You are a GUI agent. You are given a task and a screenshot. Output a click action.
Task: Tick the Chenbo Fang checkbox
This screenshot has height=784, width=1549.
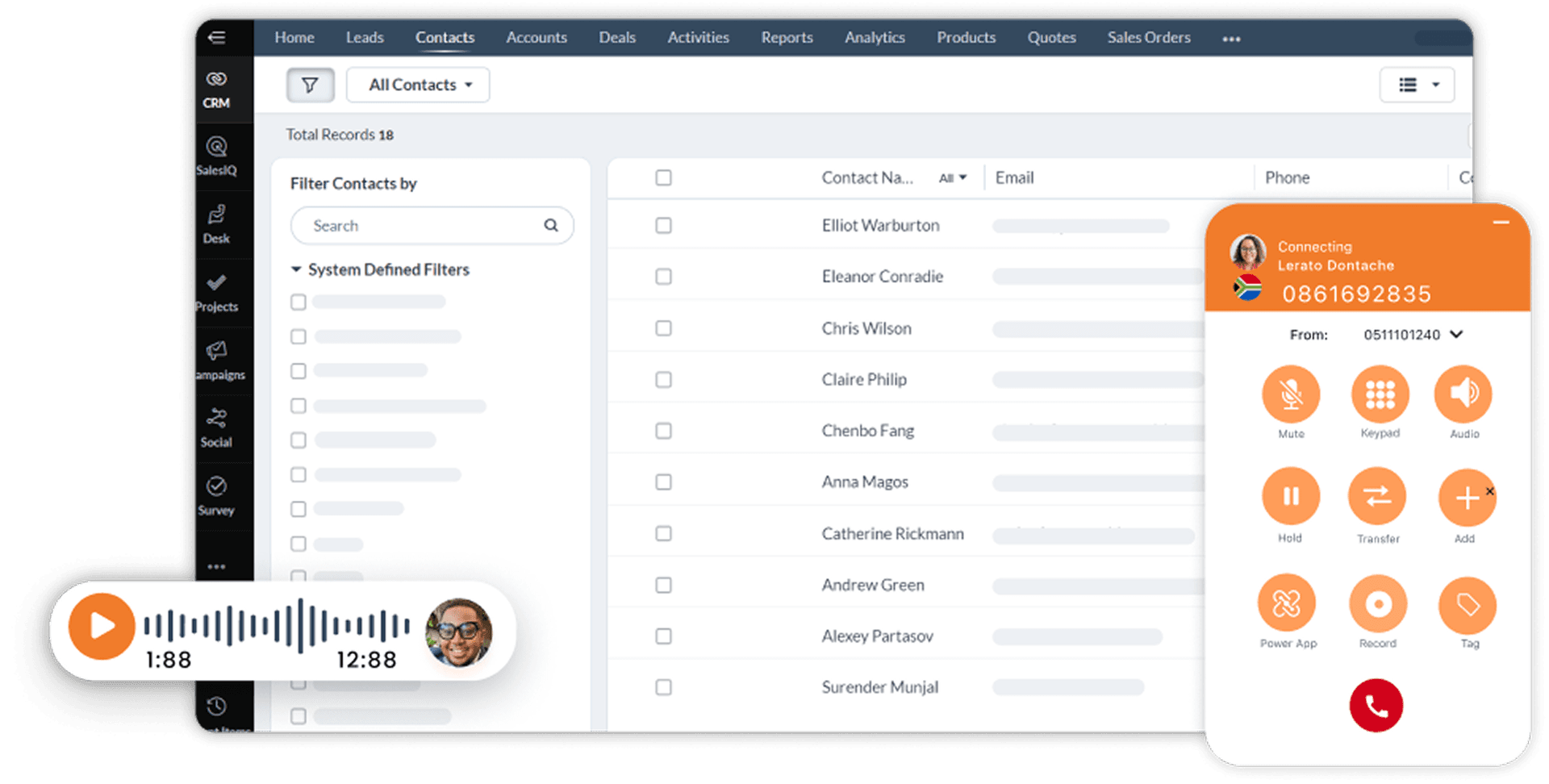(x=663, y=431)
